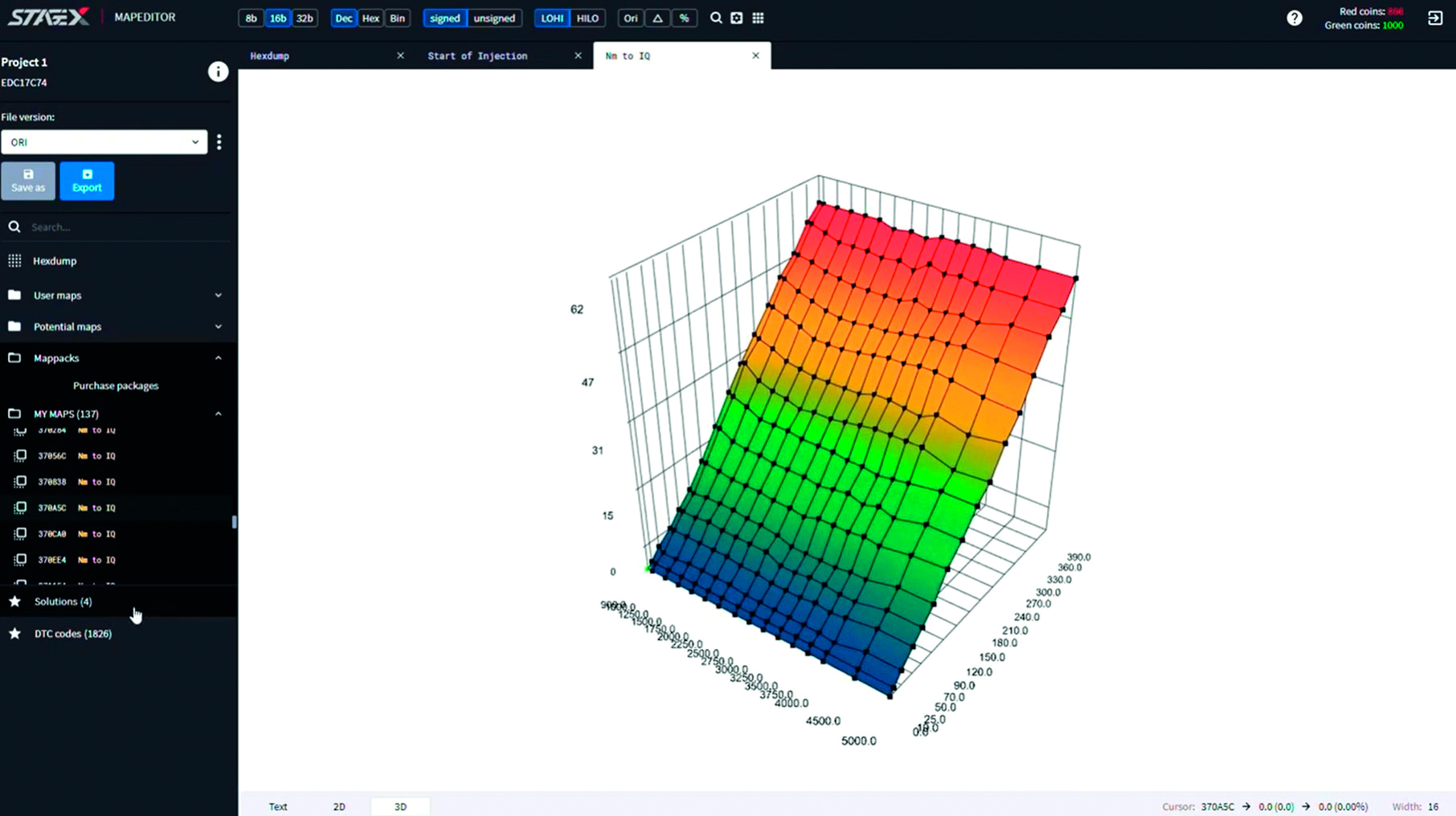This screenshot has width=1456, height=816.
Task: Open the project info icon
Action: pos(218,71)
